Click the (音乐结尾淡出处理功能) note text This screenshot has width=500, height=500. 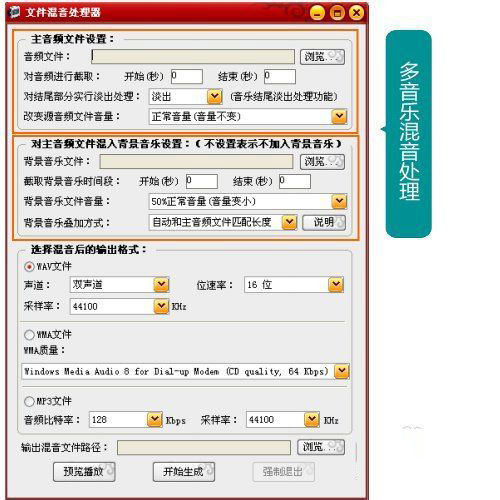[x=284, y=97]
